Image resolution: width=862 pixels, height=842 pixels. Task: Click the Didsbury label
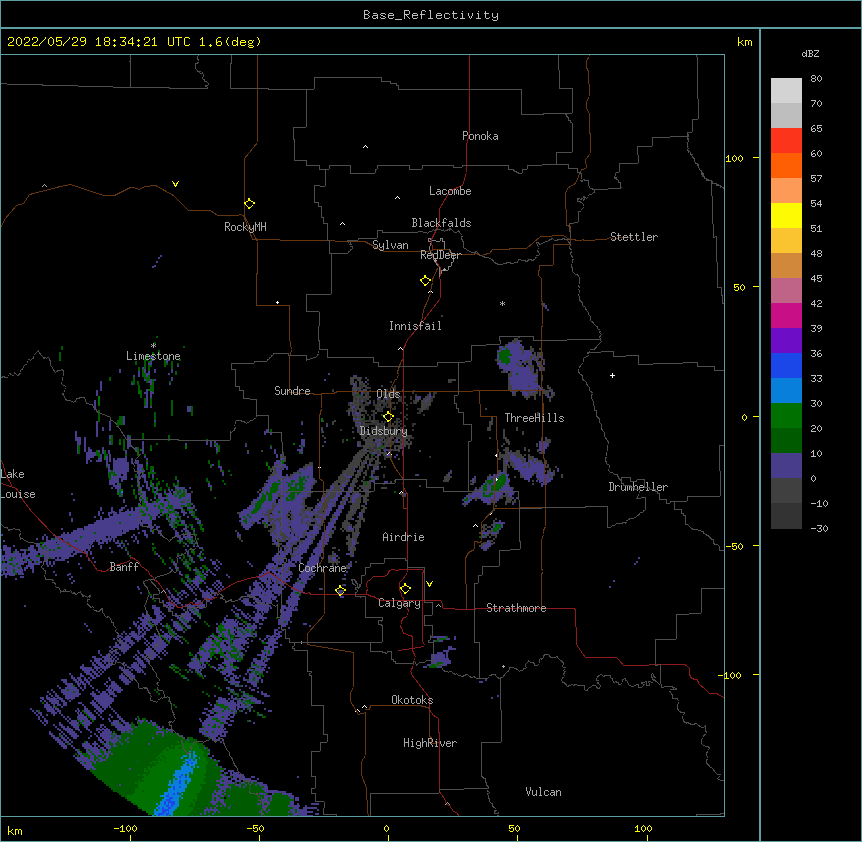[x=383, y=431]
